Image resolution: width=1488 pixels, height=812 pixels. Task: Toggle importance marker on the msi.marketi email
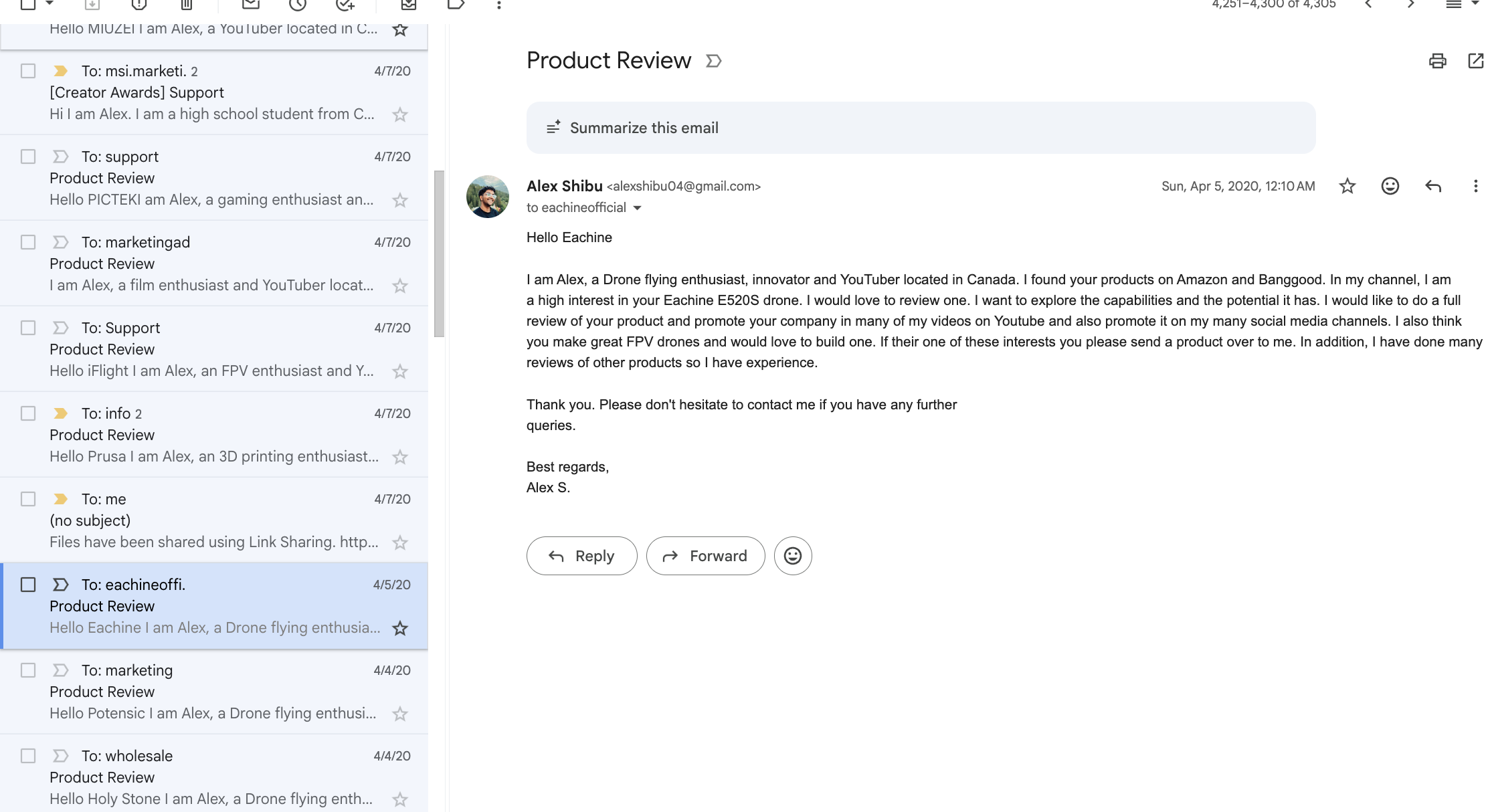(x=60, y=71)
